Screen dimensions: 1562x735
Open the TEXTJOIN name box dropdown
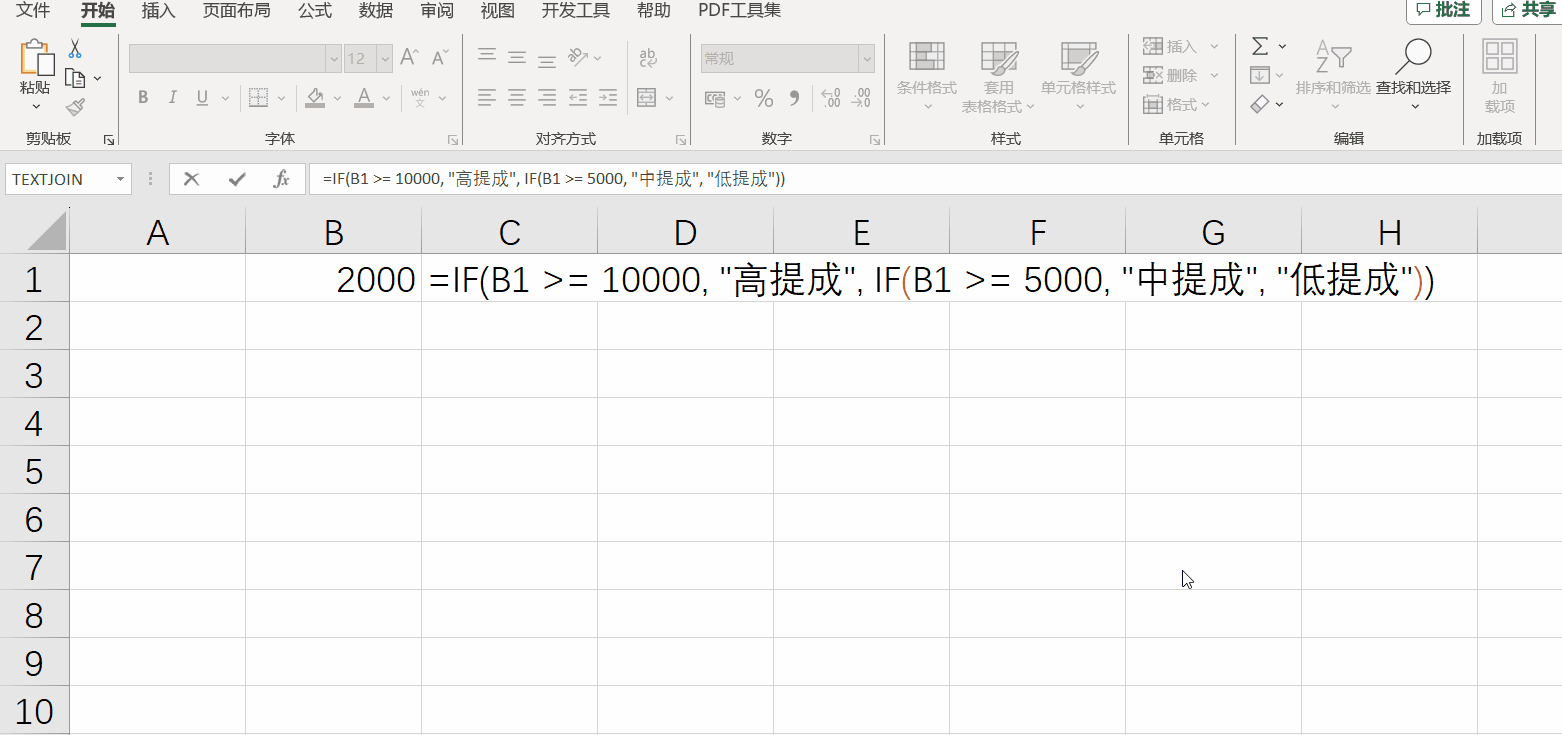[122, 179]
